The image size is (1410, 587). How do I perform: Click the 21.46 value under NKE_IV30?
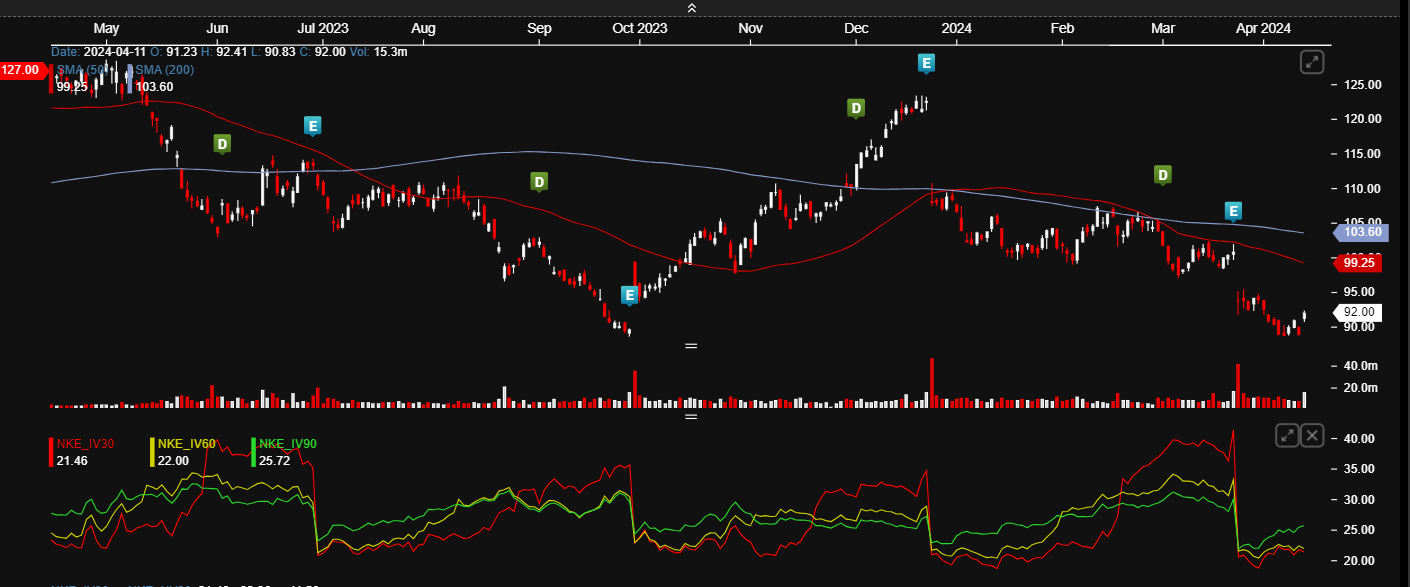(x=73, y=460)
